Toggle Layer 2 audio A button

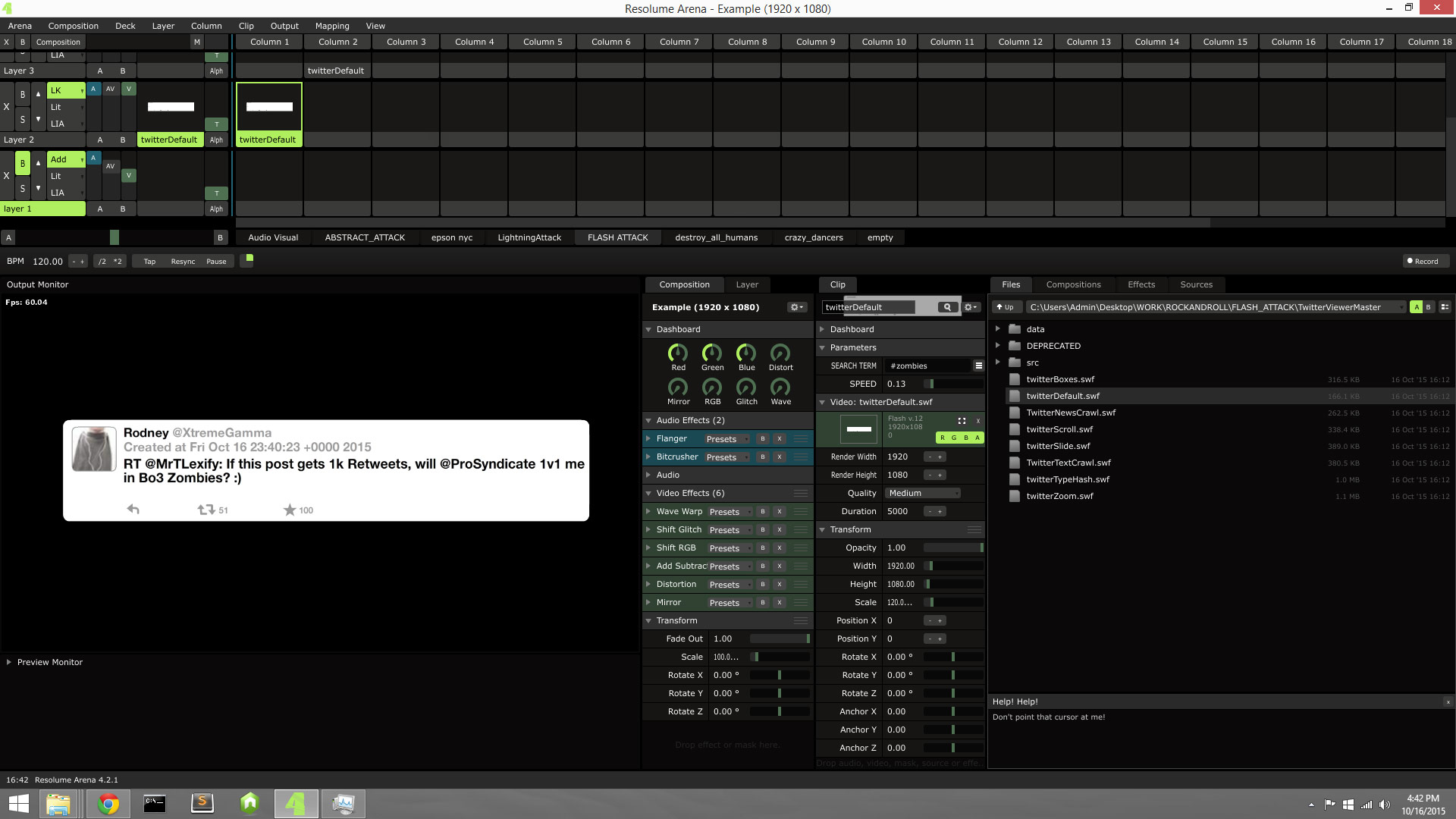pyautogui.click(x=93, y=89)
